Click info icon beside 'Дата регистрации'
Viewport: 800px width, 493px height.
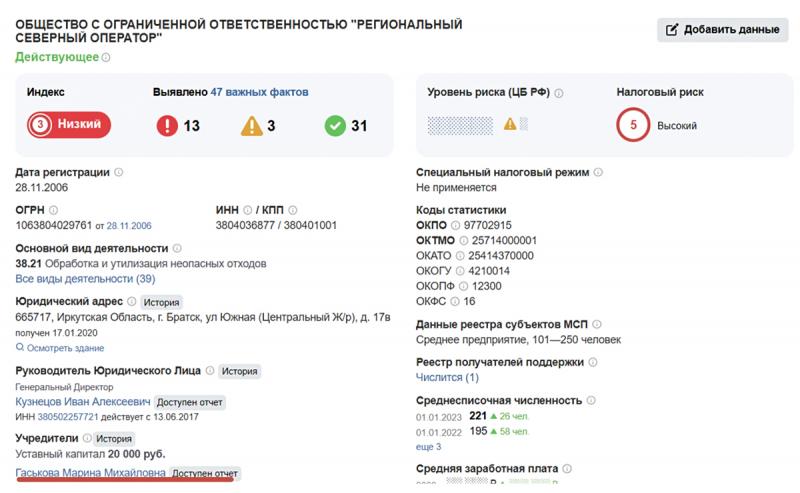click(119, 172)
